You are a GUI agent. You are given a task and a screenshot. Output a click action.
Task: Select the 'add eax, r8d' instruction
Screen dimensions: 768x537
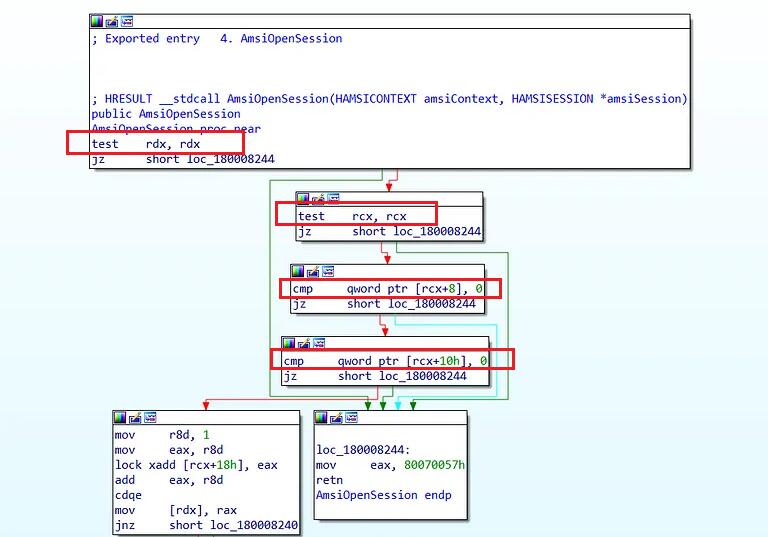point(169,480)
